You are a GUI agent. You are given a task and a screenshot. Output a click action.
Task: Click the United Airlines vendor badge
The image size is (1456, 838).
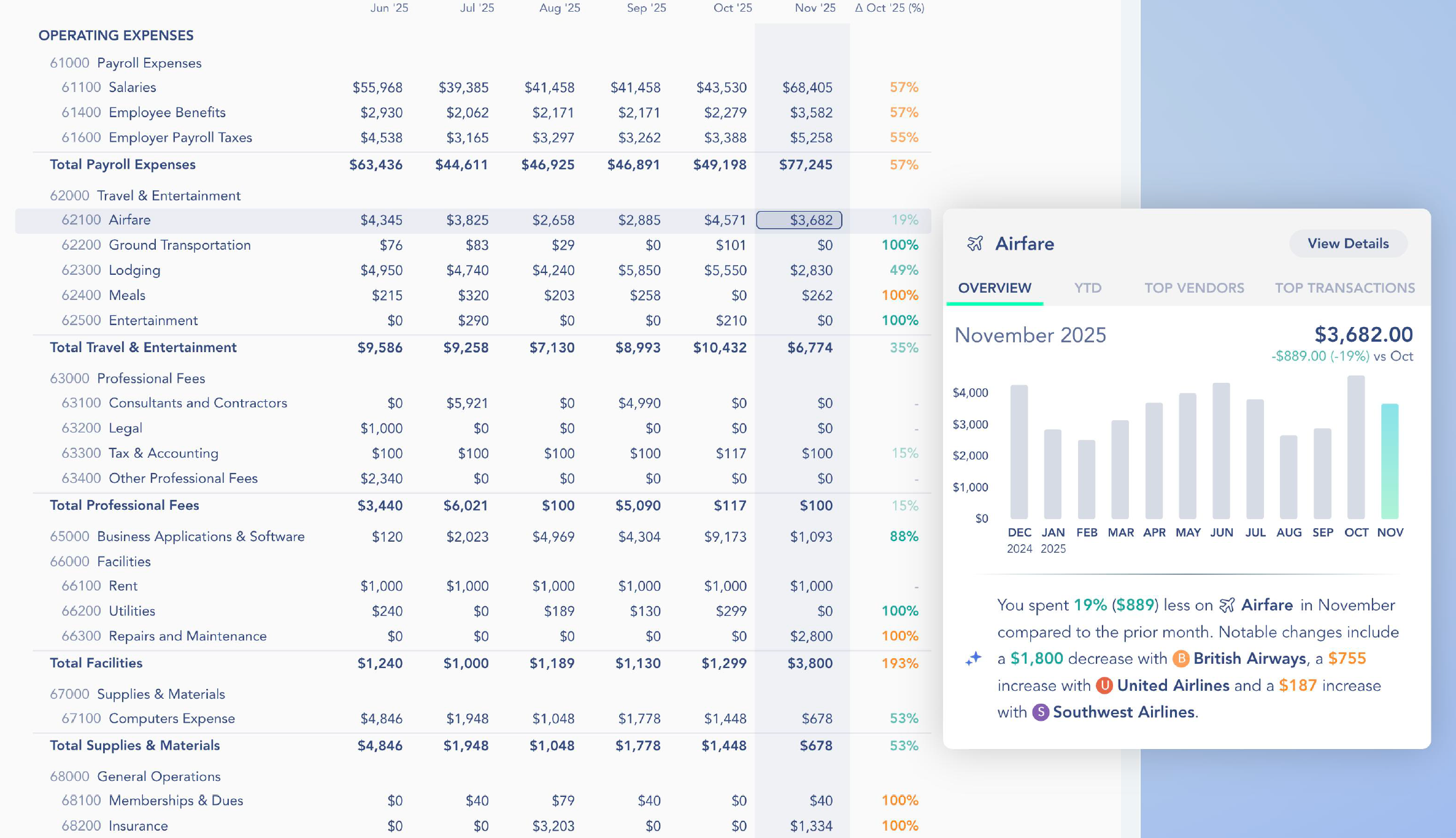click(1104, 685)
